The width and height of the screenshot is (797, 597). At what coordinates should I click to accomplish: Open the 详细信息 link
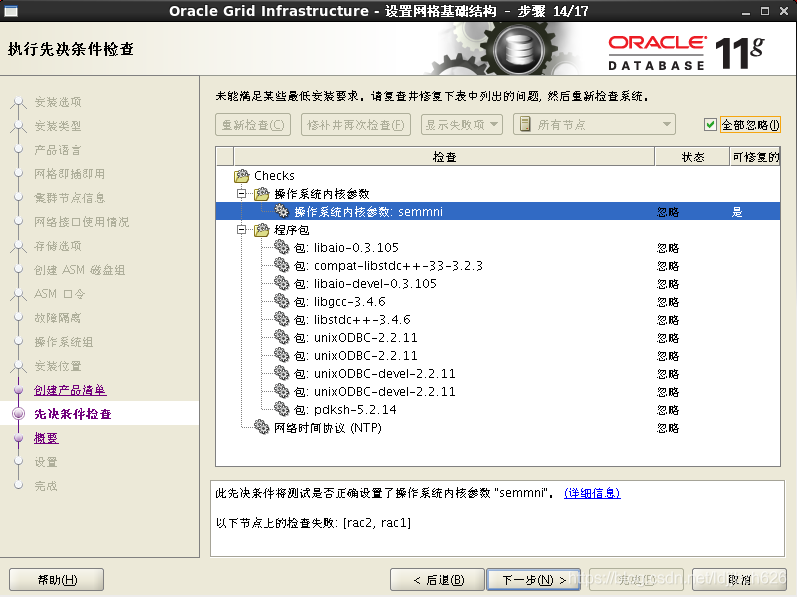(592, 493)
